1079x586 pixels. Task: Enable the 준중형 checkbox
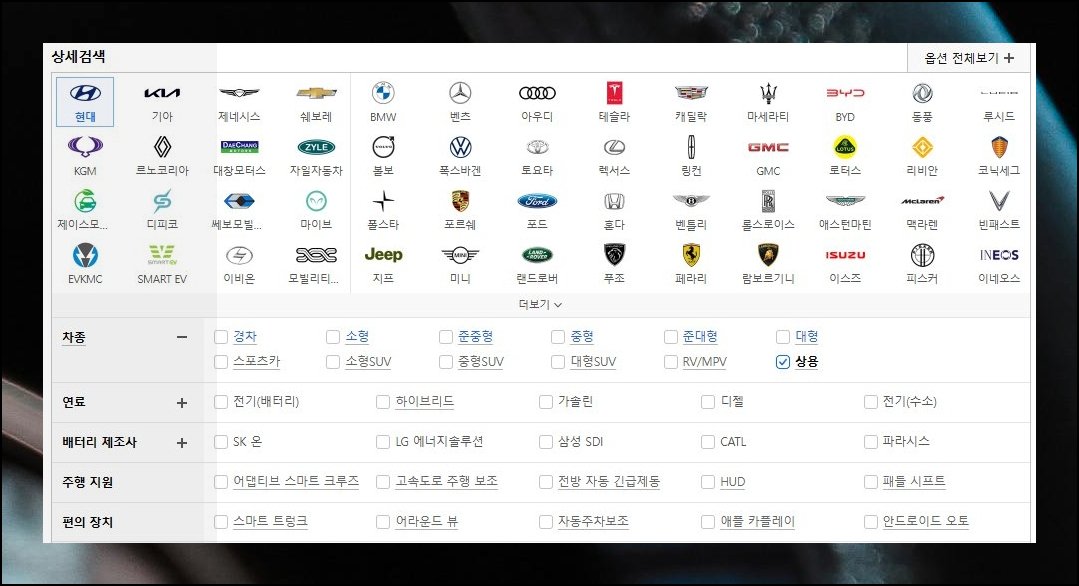pos(446,337)
